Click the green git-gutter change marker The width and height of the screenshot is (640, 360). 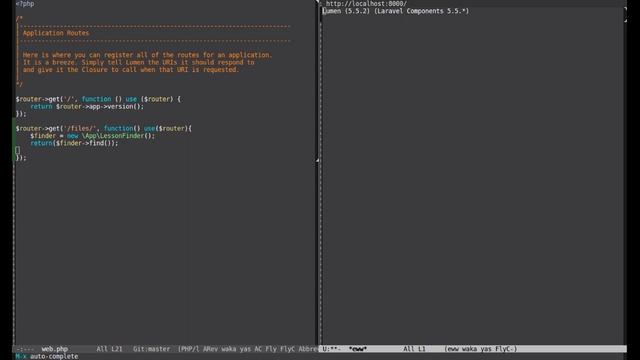click(14, 139)
